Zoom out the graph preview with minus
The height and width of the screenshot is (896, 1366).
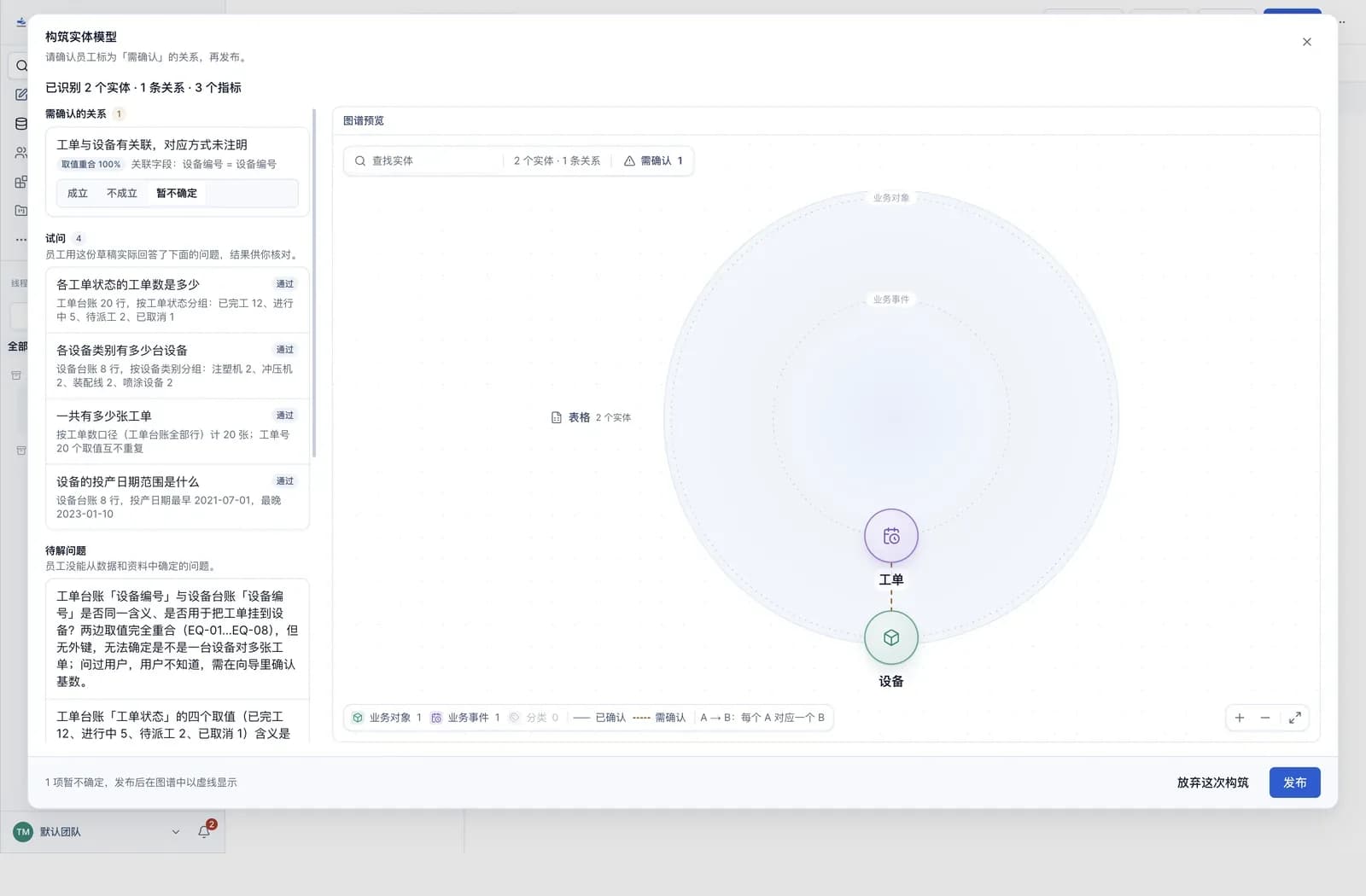pyautogui.click(x=1265, y=718)
